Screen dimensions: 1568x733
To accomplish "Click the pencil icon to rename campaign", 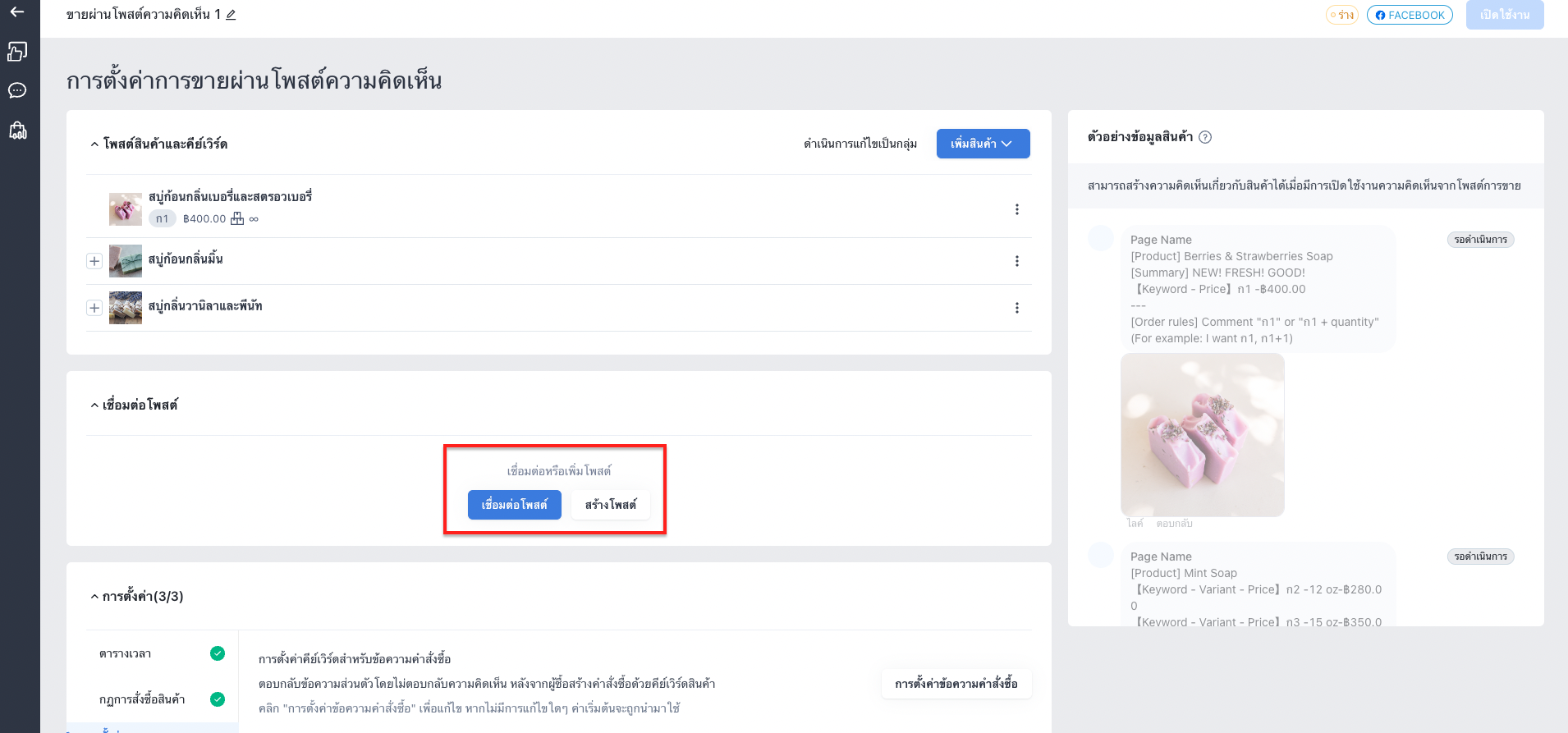I will [x=231, y=15].
